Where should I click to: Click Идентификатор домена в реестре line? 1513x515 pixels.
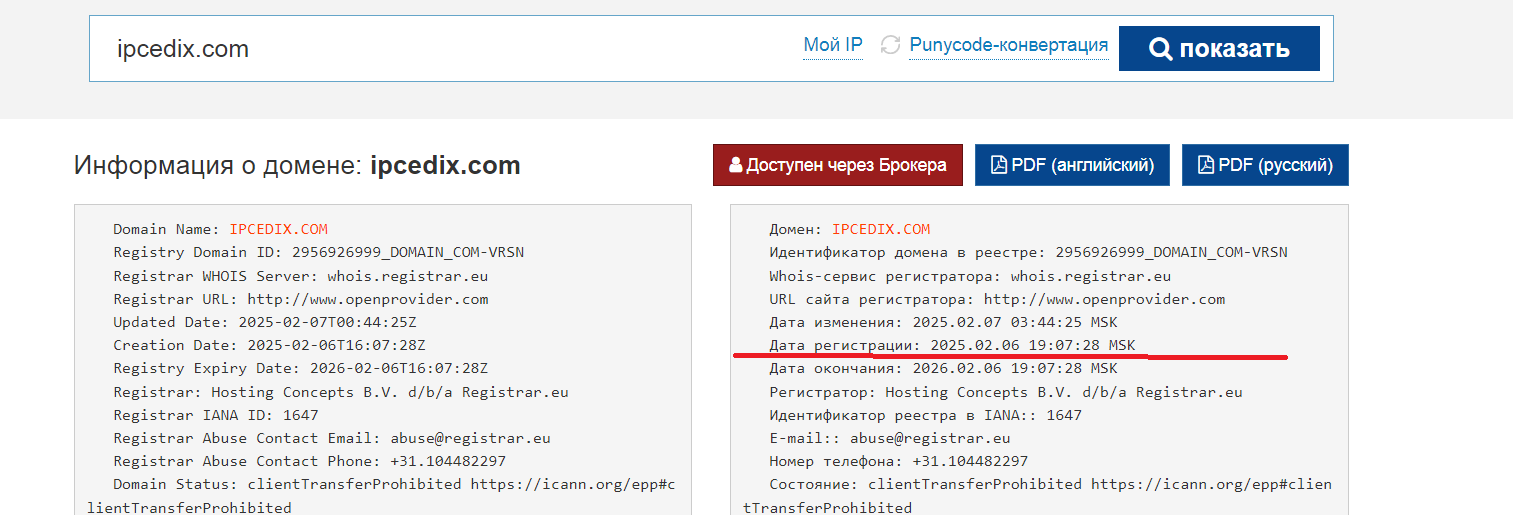pyautogui.click(x=1028, y=252)
